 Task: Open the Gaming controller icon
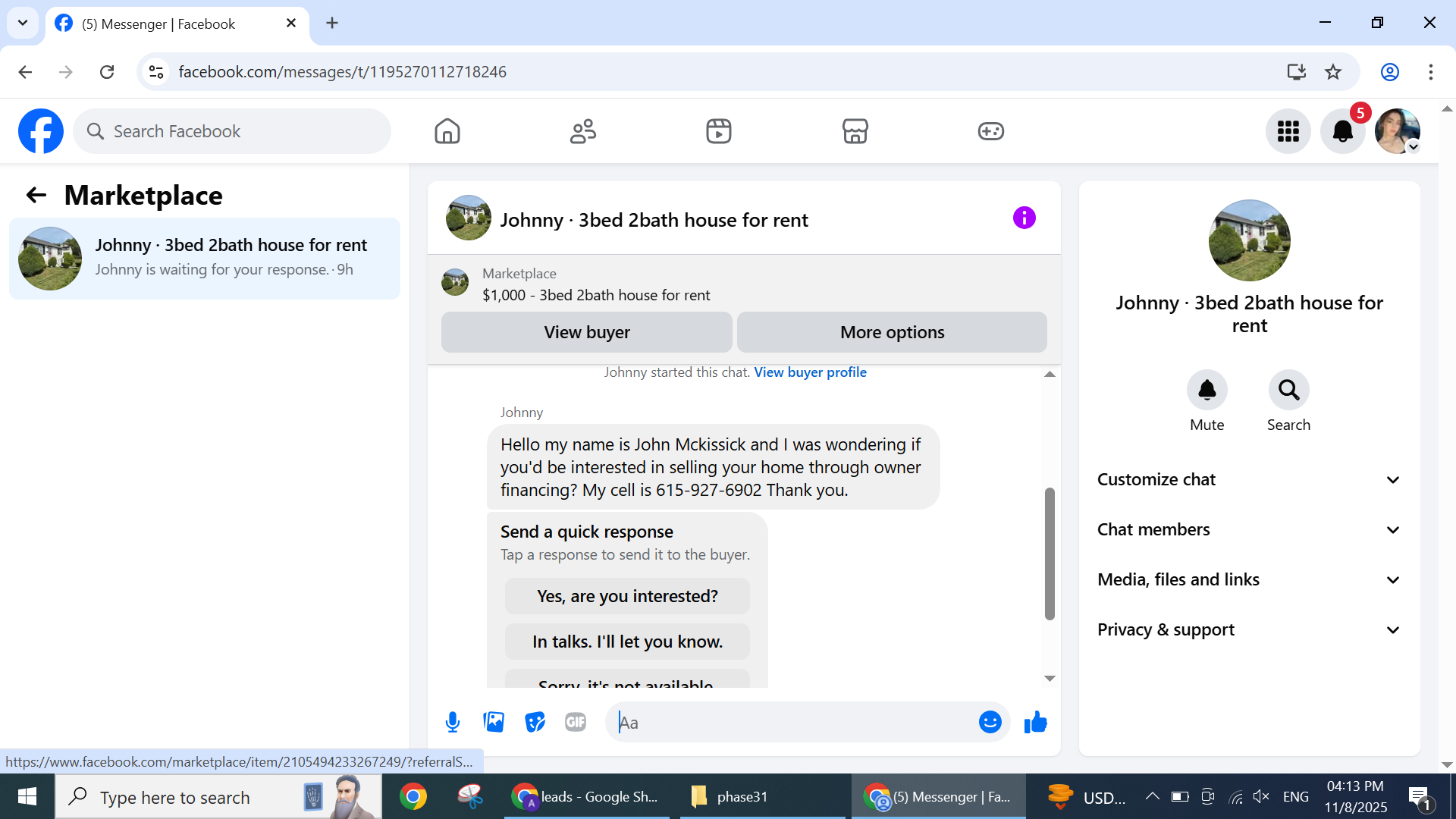point(991,131)
